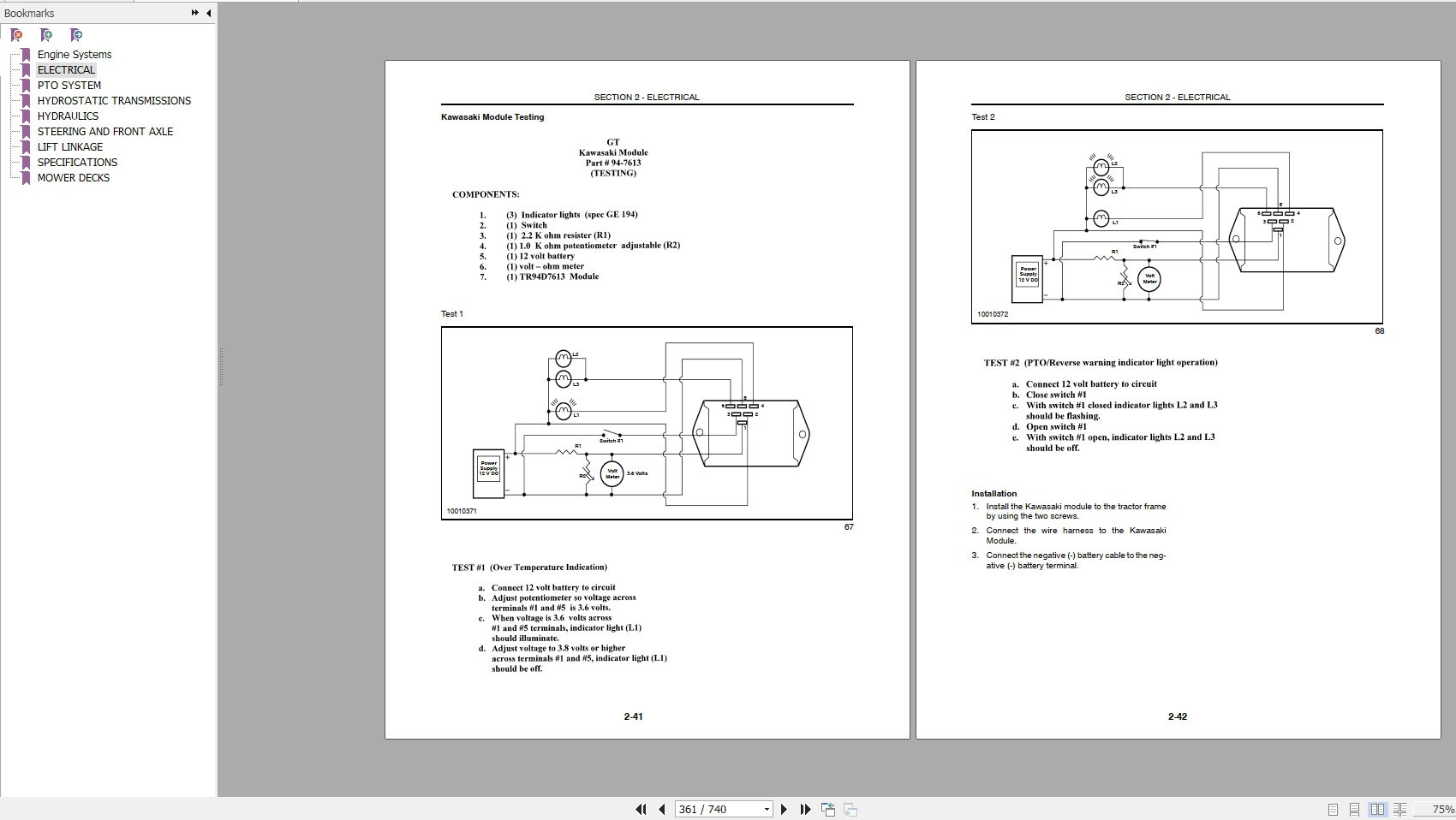Select the LIFT LINKAGE bookmark
The image size is (1456, 820).
point(69,146)
